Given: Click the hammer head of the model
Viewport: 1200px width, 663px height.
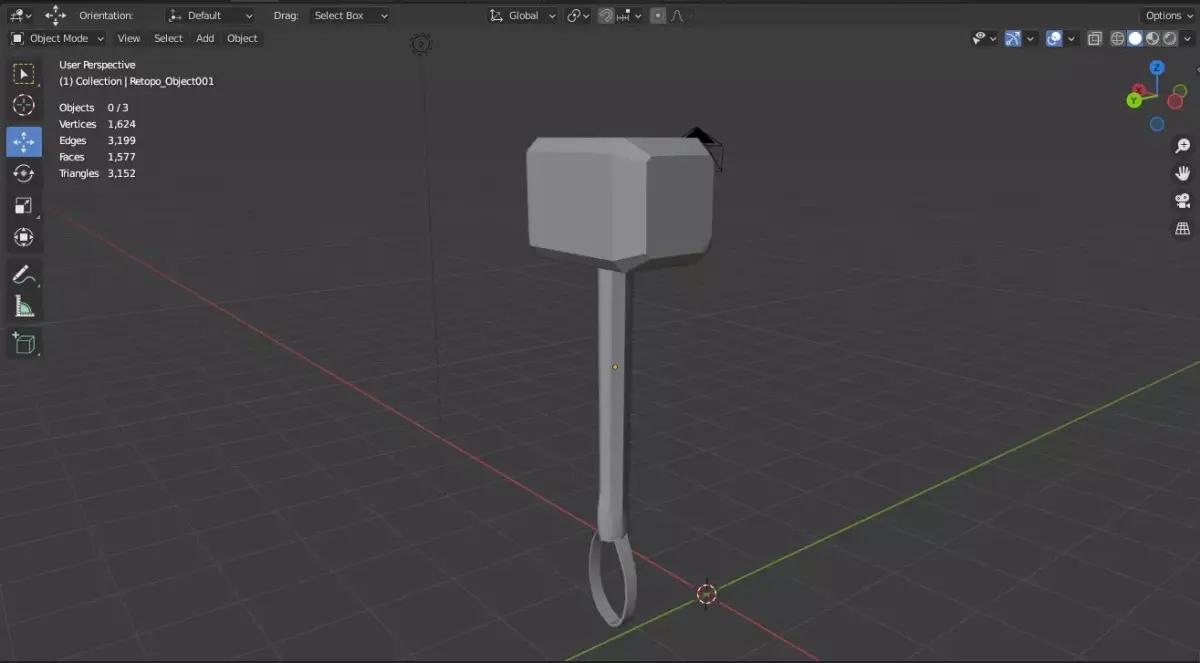Looking at the screenshot, I should (x=620, y=203).
